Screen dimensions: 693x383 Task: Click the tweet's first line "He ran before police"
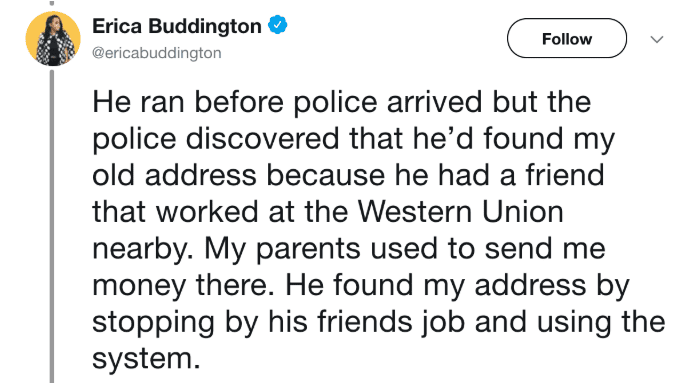235,102
